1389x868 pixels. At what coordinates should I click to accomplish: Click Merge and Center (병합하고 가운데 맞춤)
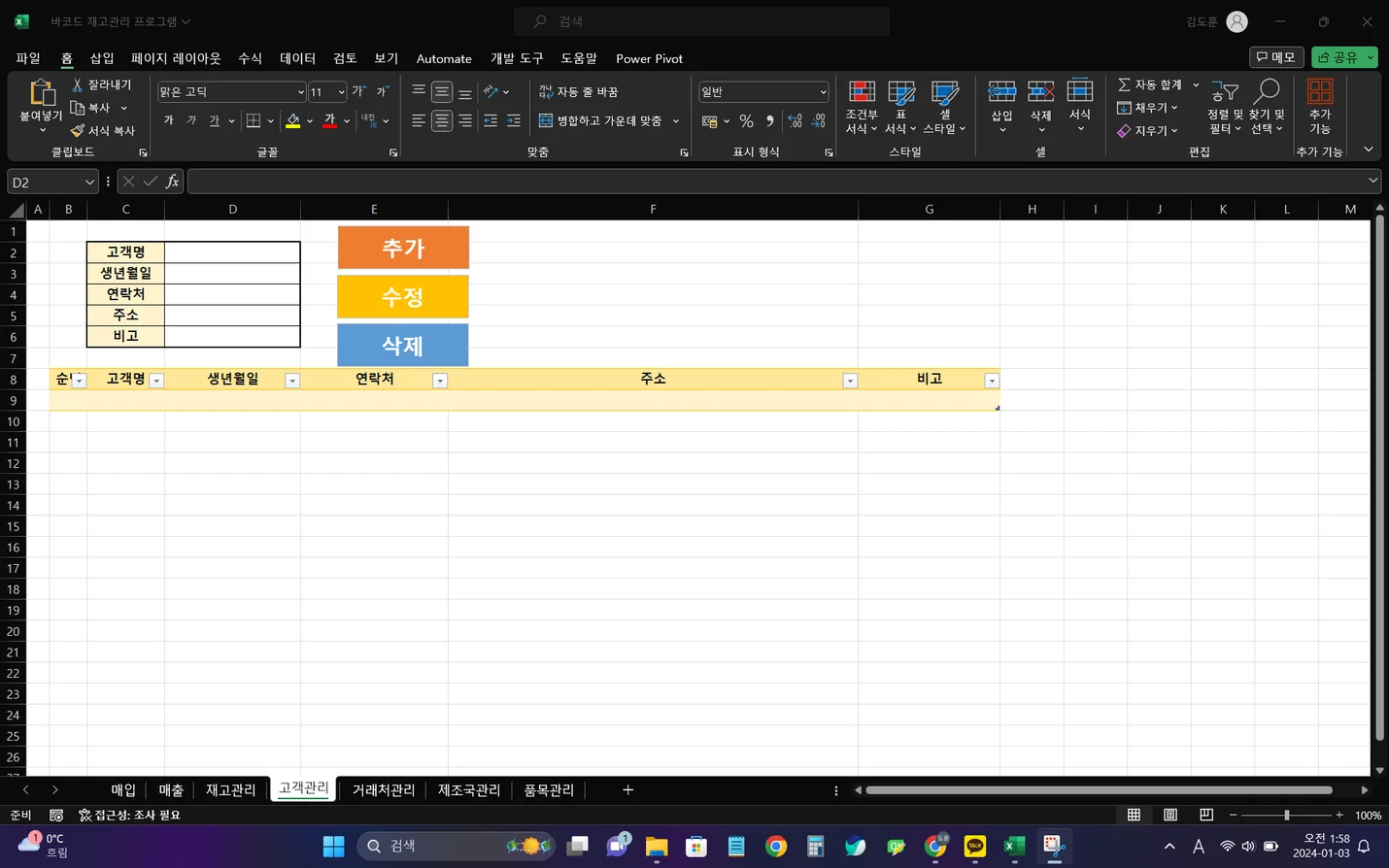600,120
